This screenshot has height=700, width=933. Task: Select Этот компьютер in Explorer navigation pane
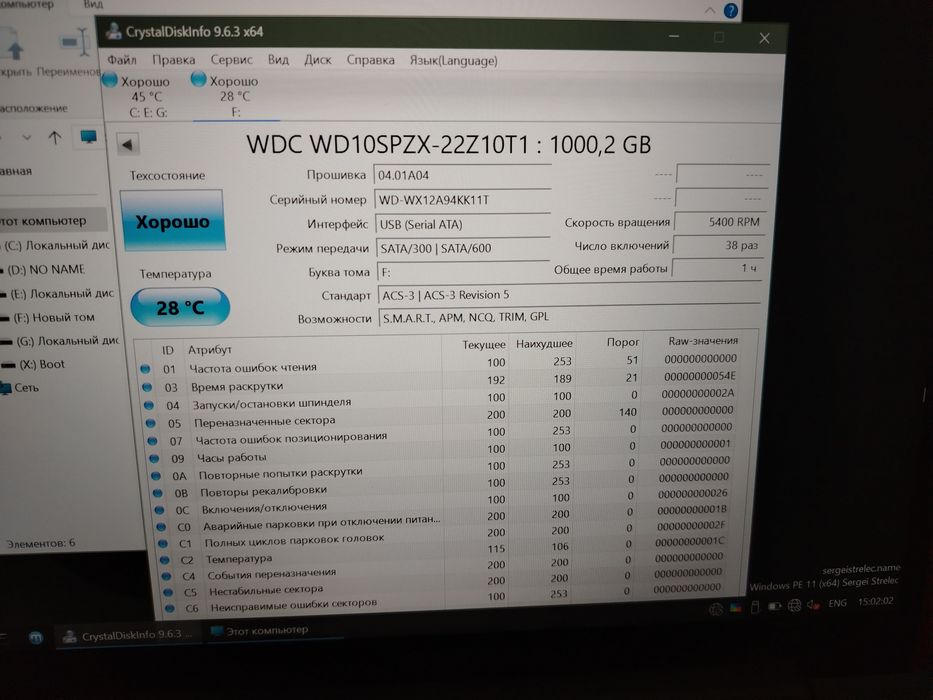tap(44, 221)
